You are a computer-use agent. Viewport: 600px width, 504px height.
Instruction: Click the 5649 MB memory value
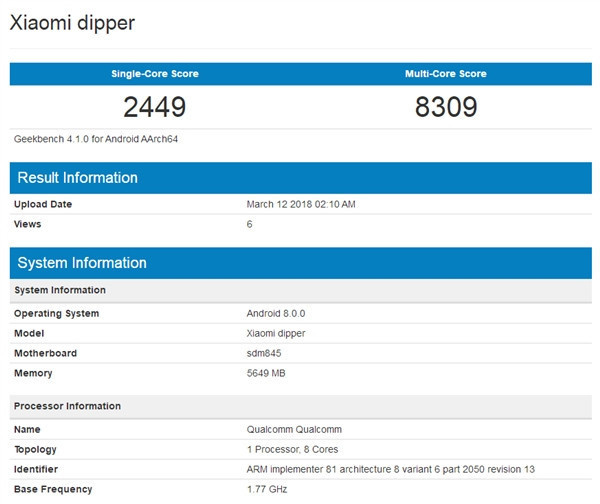pos(268,373)
